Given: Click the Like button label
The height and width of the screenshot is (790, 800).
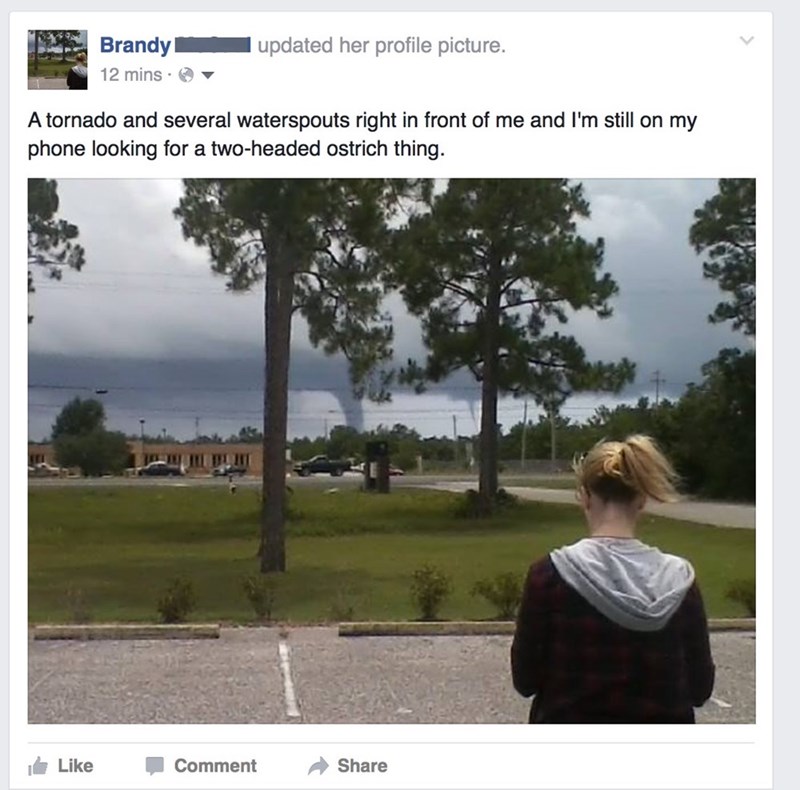Looking at the screenshot, I should 76,766.
